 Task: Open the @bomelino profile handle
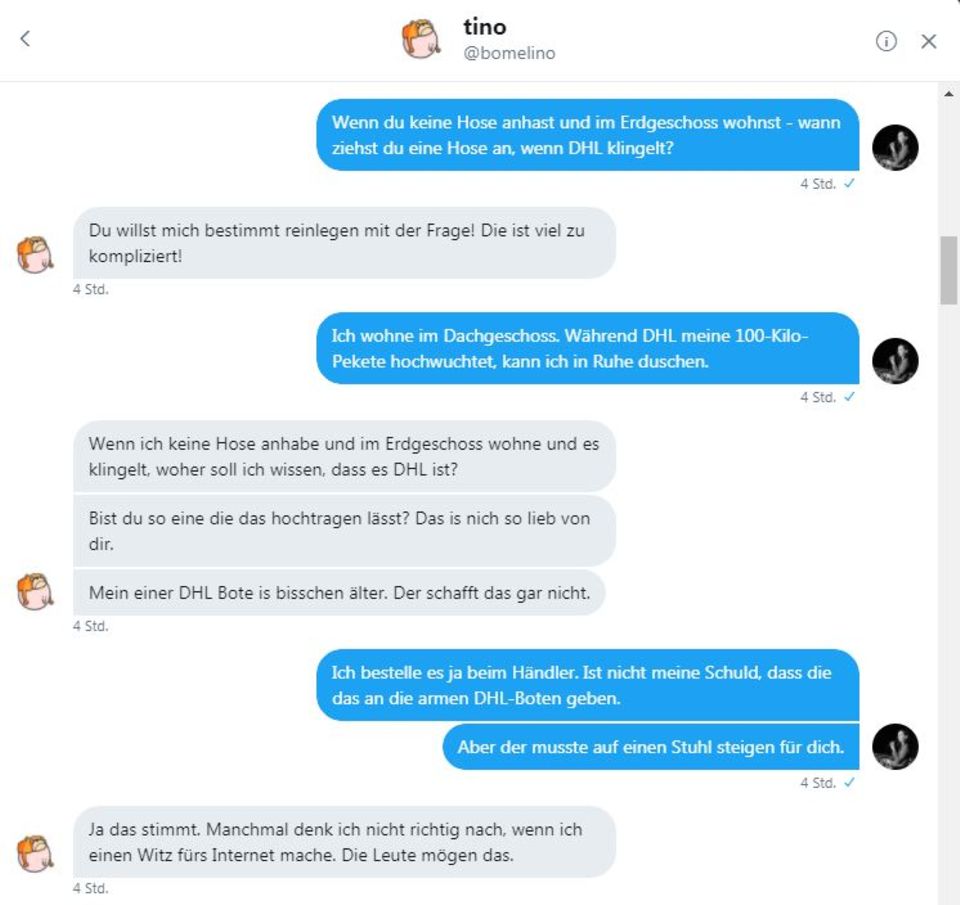pyautogui.click(x=508, y=53)
